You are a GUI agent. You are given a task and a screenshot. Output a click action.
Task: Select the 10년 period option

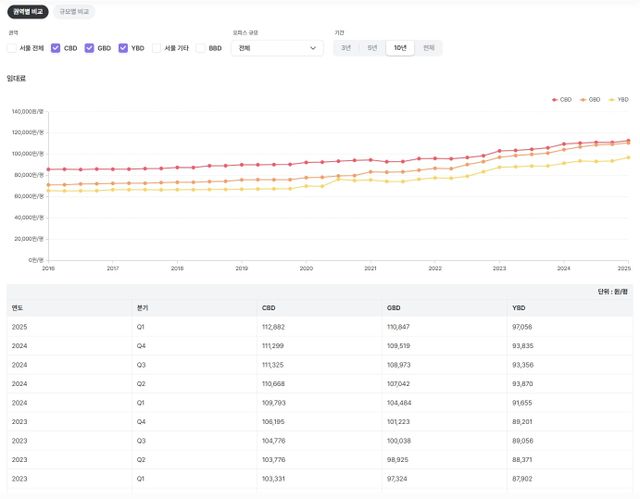click(400, 48)
